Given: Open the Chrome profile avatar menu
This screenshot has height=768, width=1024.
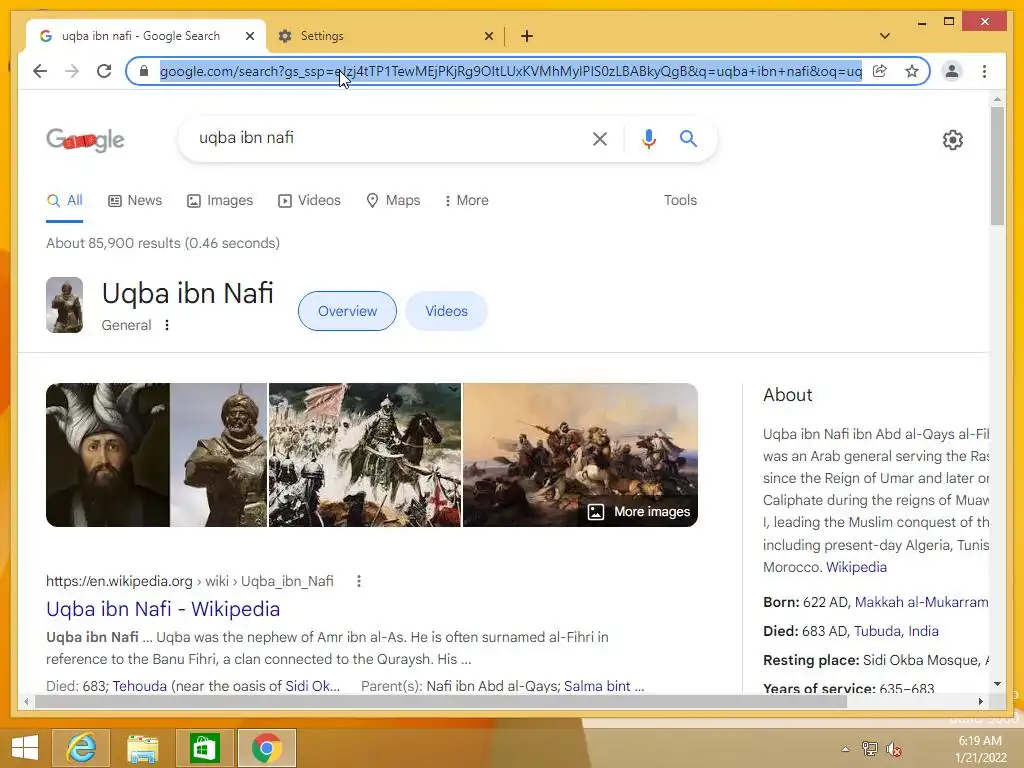Looking at the screenshot, I should point(952,71).
